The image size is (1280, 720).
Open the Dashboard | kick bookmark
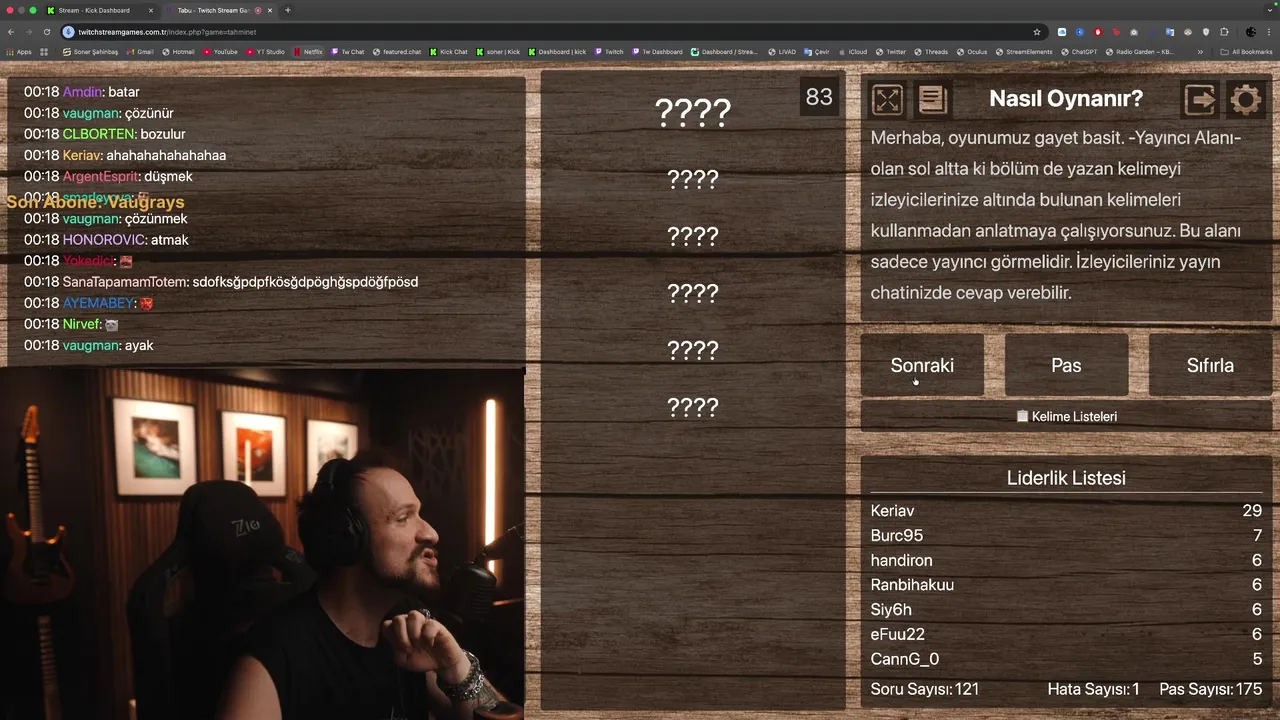[x=557, y=52]
